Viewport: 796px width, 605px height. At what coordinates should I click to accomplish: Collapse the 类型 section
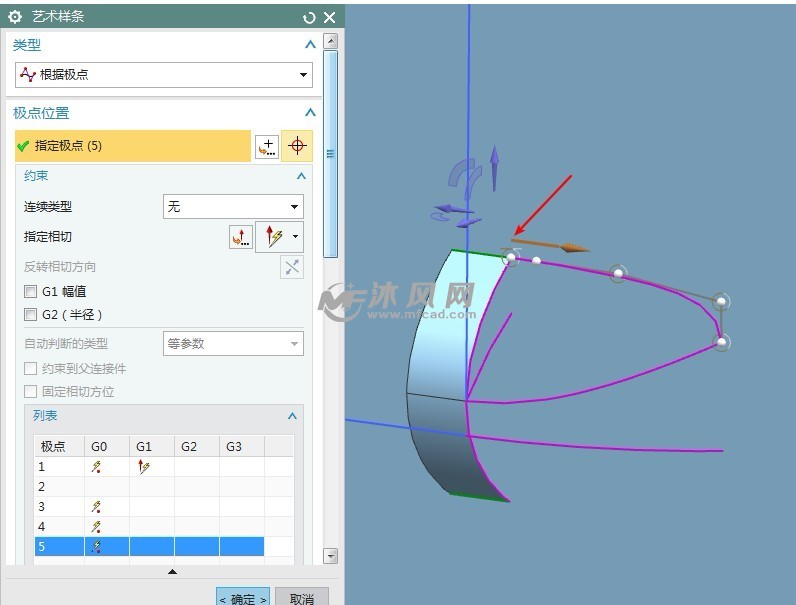[x=310, y=45]
